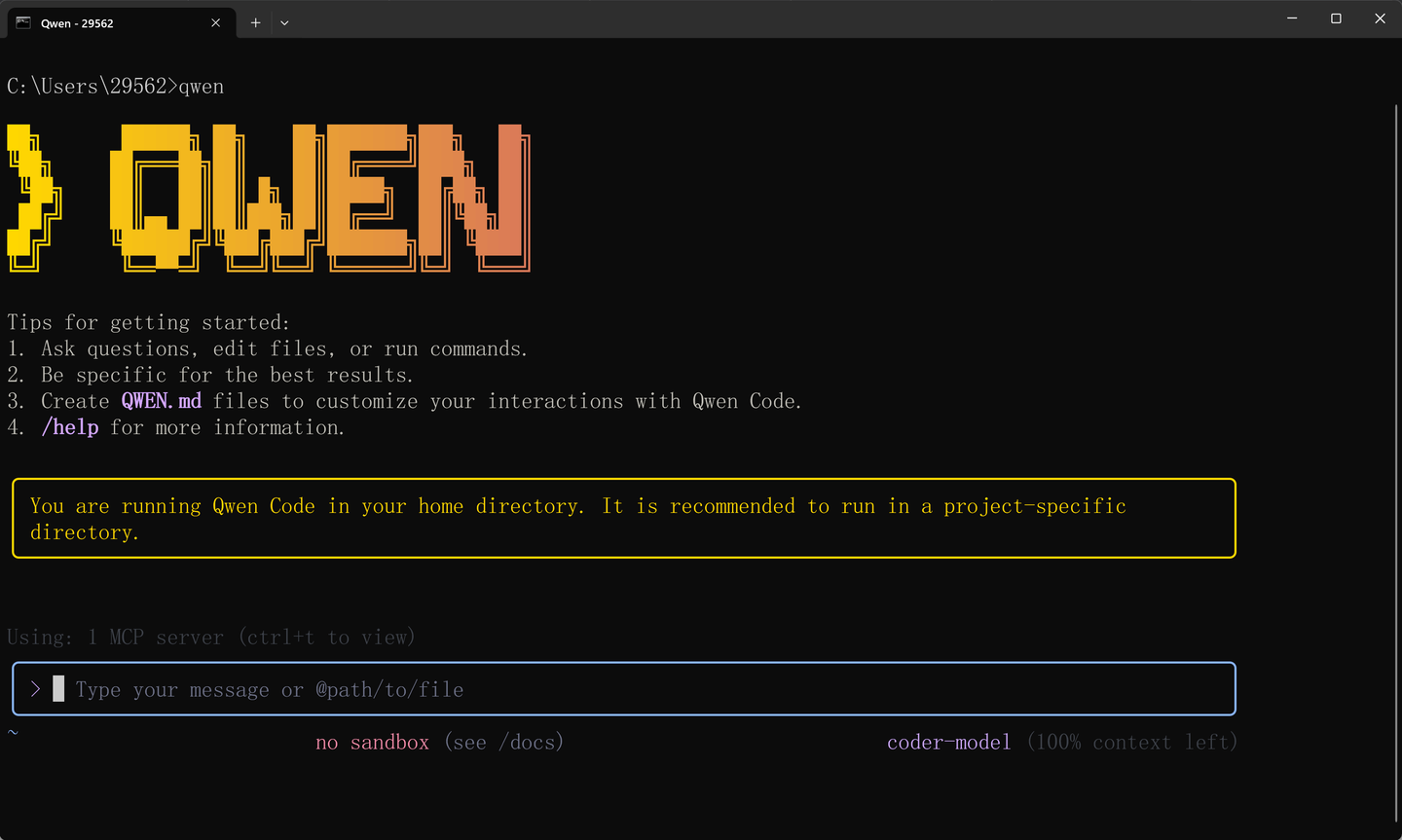Click the home directory "~" indicator

click(13, 732)
